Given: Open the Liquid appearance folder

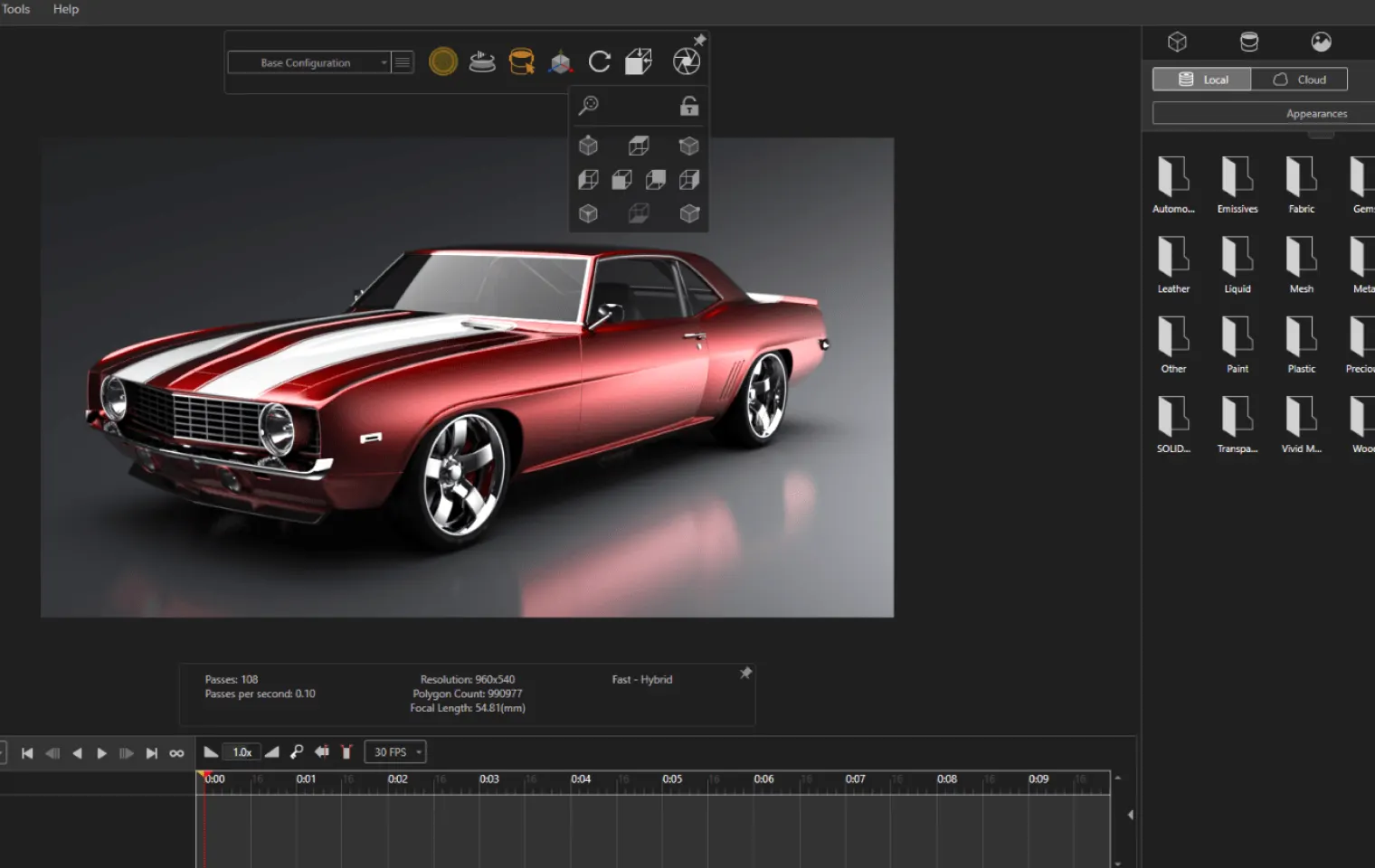Looking at the screenshot, I should click(x=1237, y=265).
